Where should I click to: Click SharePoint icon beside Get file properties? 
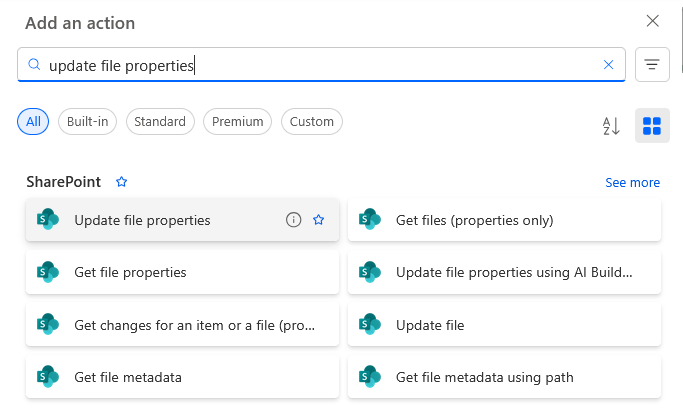(48, 272)
